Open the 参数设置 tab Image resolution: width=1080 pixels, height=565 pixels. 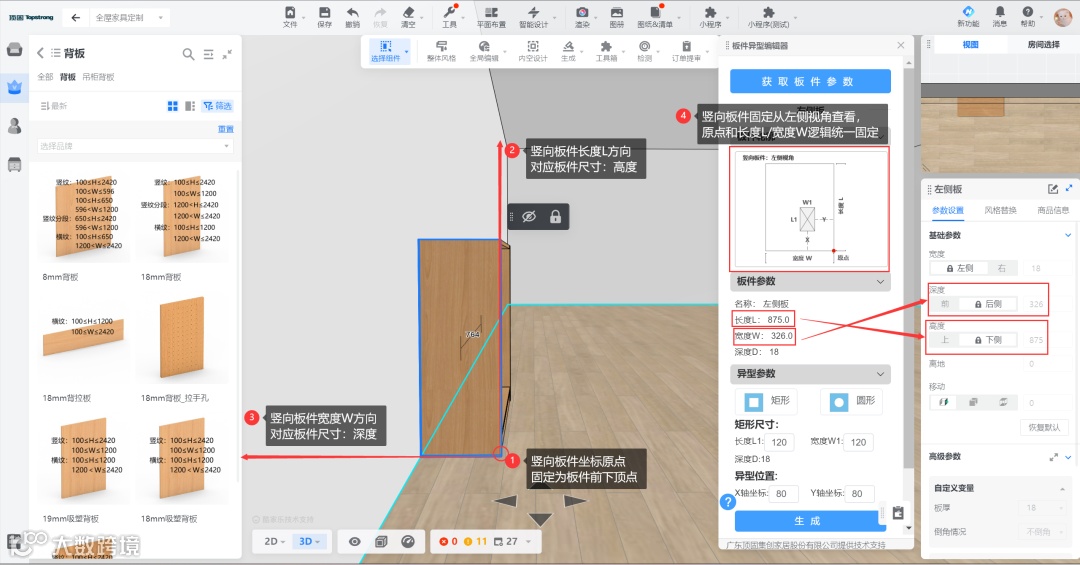click(948, 210)
